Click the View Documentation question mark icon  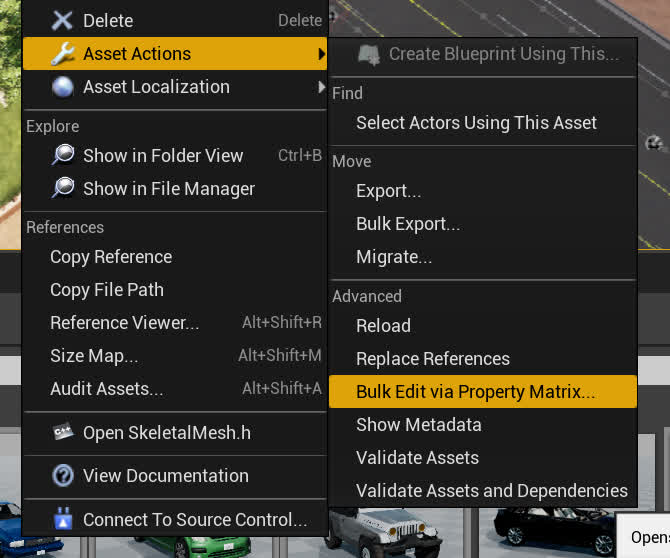pos(63,476)
